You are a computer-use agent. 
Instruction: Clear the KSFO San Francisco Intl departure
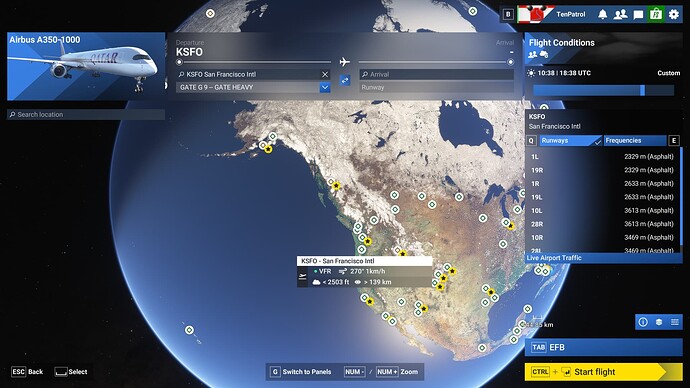(x=325, y=74)
